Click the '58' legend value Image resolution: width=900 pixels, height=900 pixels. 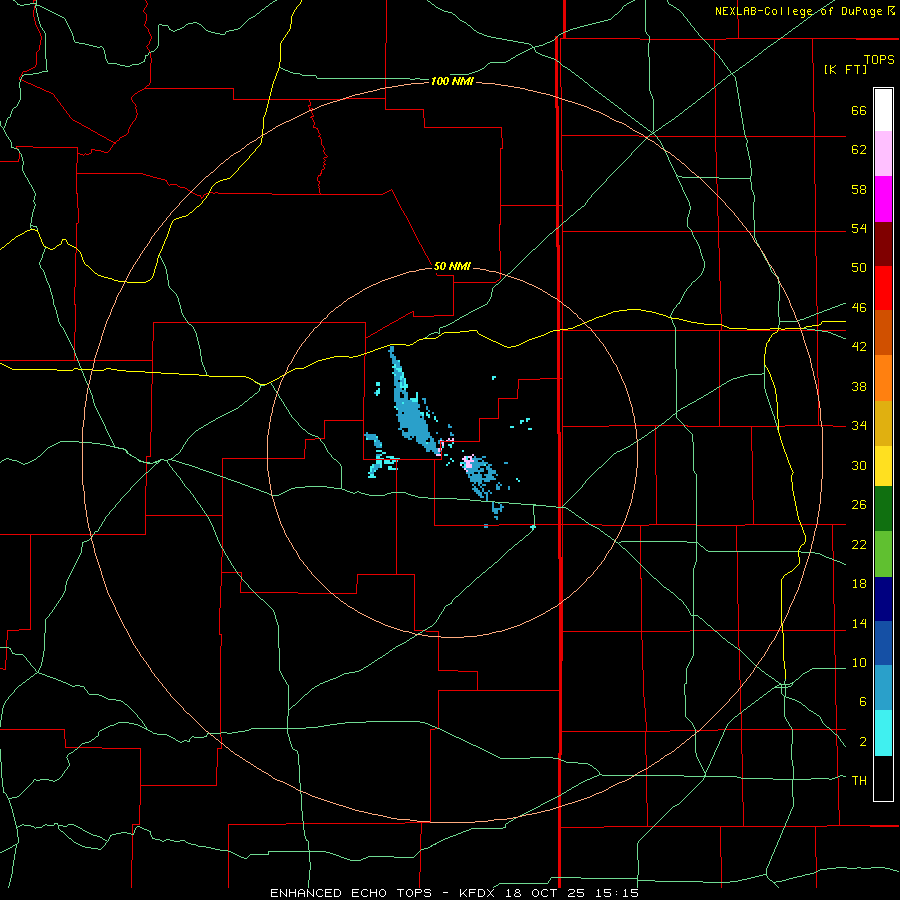click(859, 189)
